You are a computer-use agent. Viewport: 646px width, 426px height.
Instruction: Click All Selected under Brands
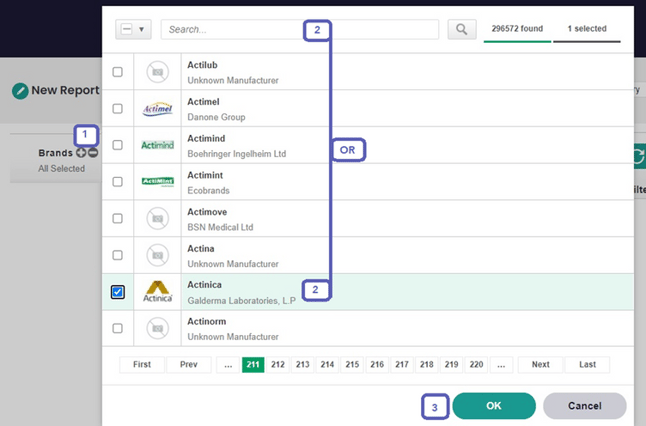[61, 169]
